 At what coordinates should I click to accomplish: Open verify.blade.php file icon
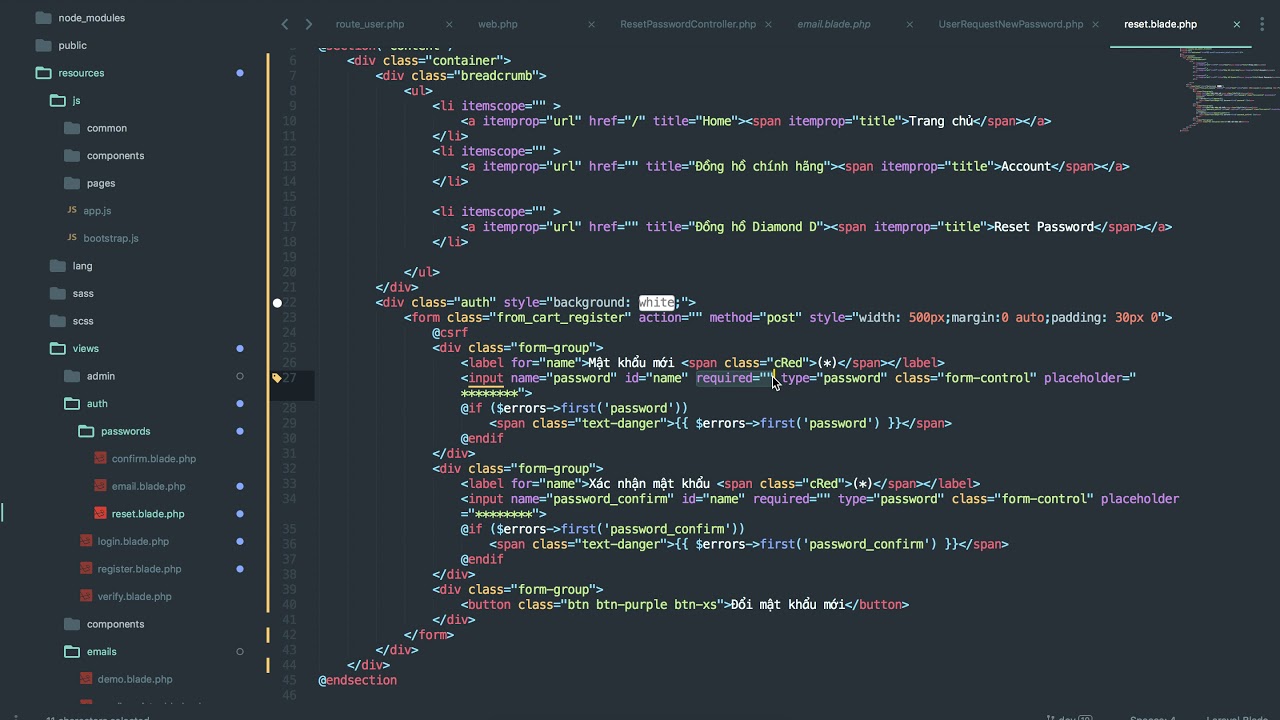87,596
